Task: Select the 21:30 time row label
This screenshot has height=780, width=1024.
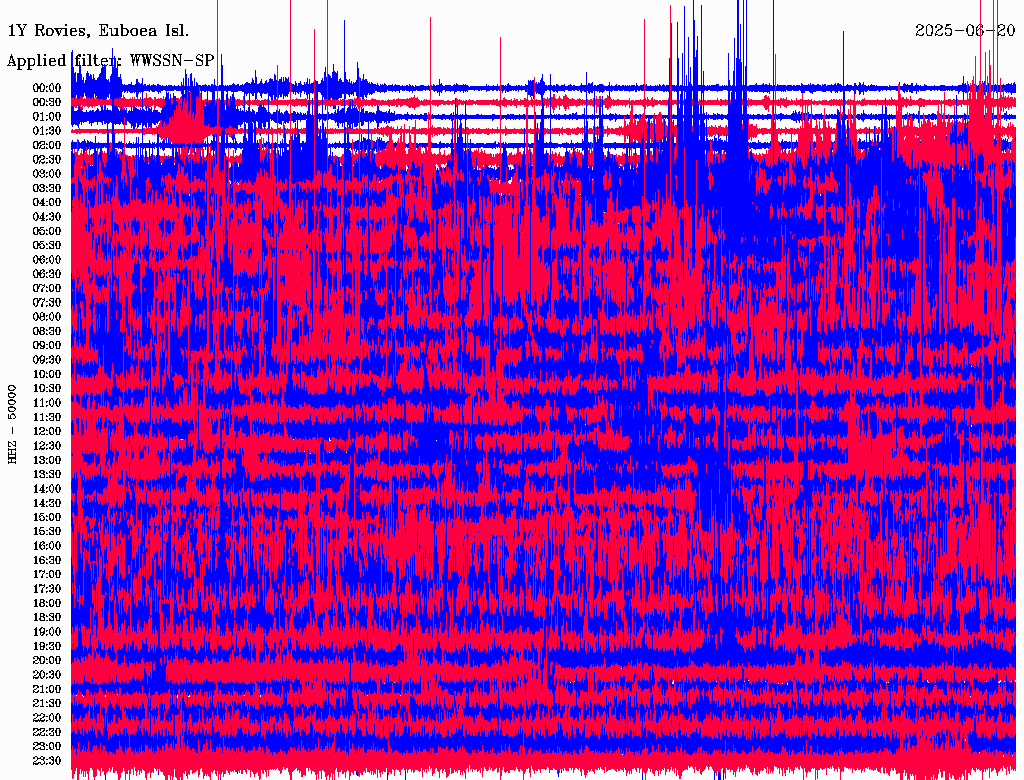Action: click(x=47, y=703)
